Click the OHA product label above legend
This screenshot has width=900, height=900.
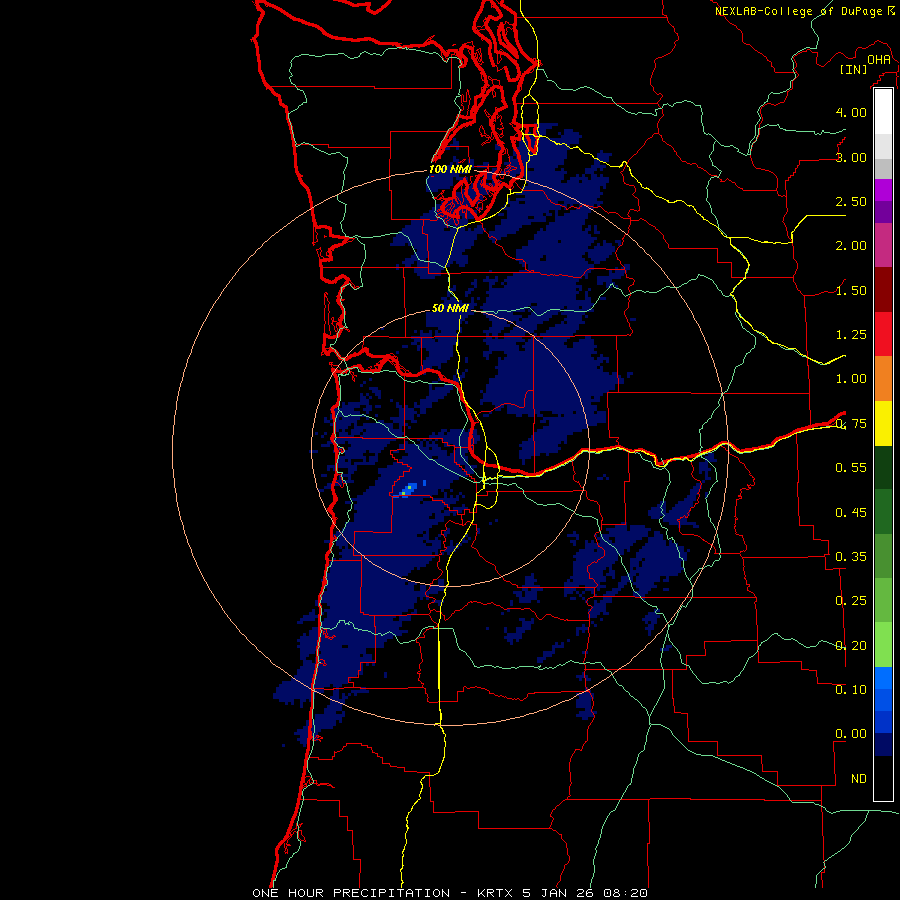[879, 59]
